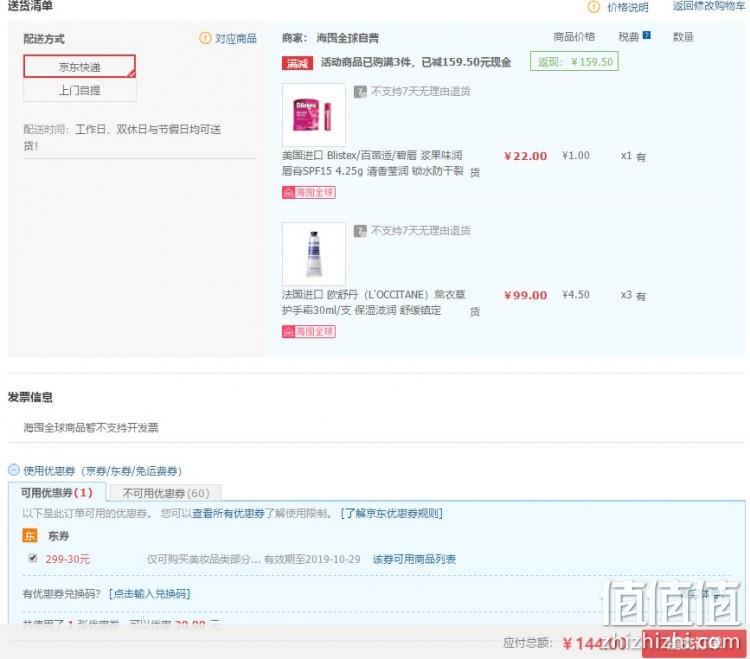Open 对应商品 link
This screenshot has height=659, width=750.
[x=236, y=38]
